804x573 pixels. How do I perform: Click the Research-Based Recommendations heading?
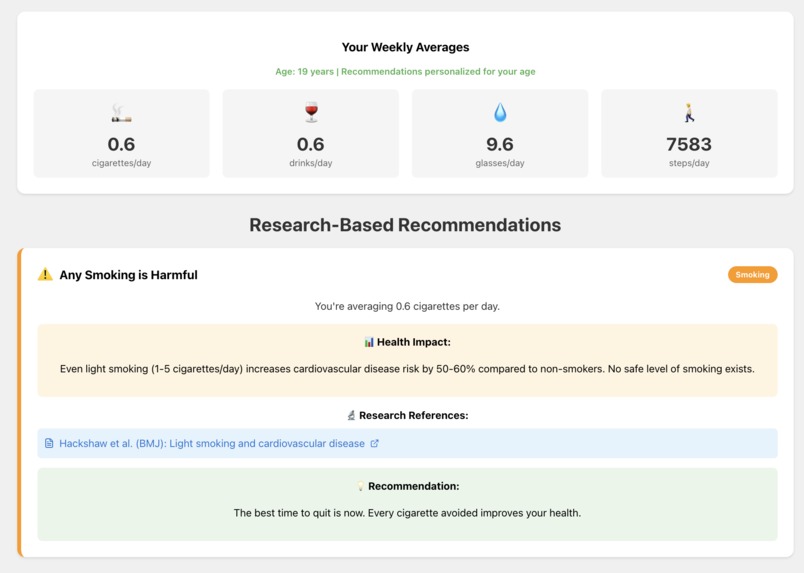(x=405, y=225)
